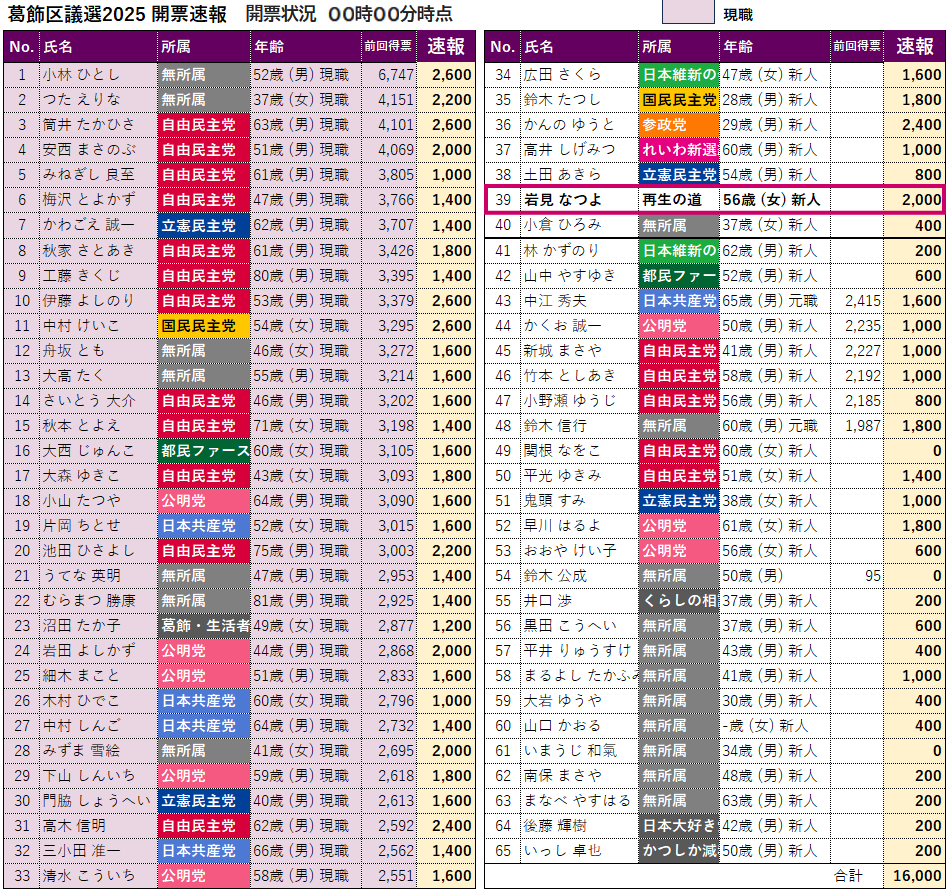Click the total value 16,000

914,876
